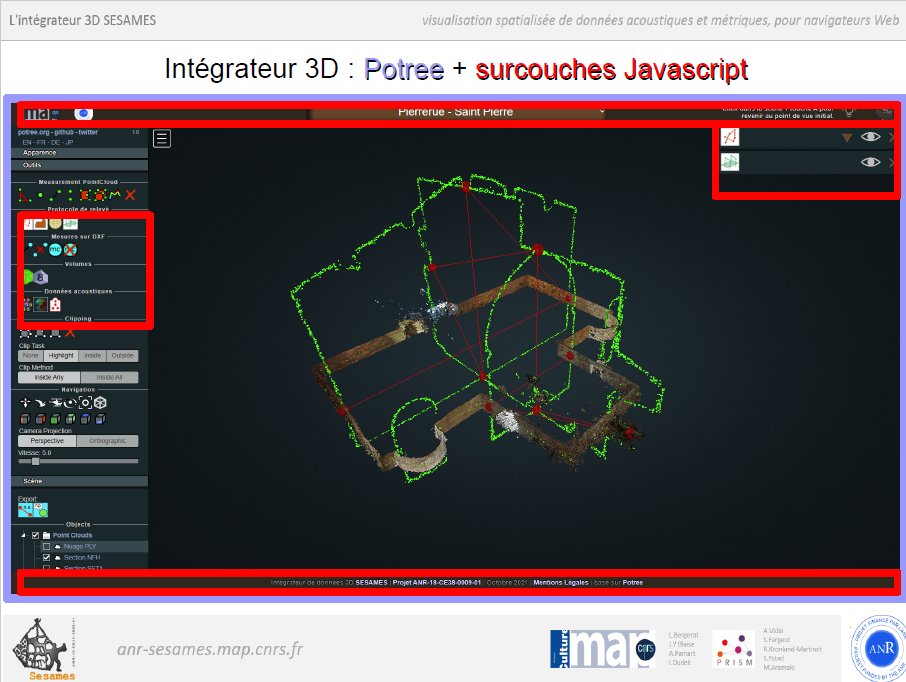Open the twitter link in sidebar
The height and width of the screenshot is (682, 906).
88,132
